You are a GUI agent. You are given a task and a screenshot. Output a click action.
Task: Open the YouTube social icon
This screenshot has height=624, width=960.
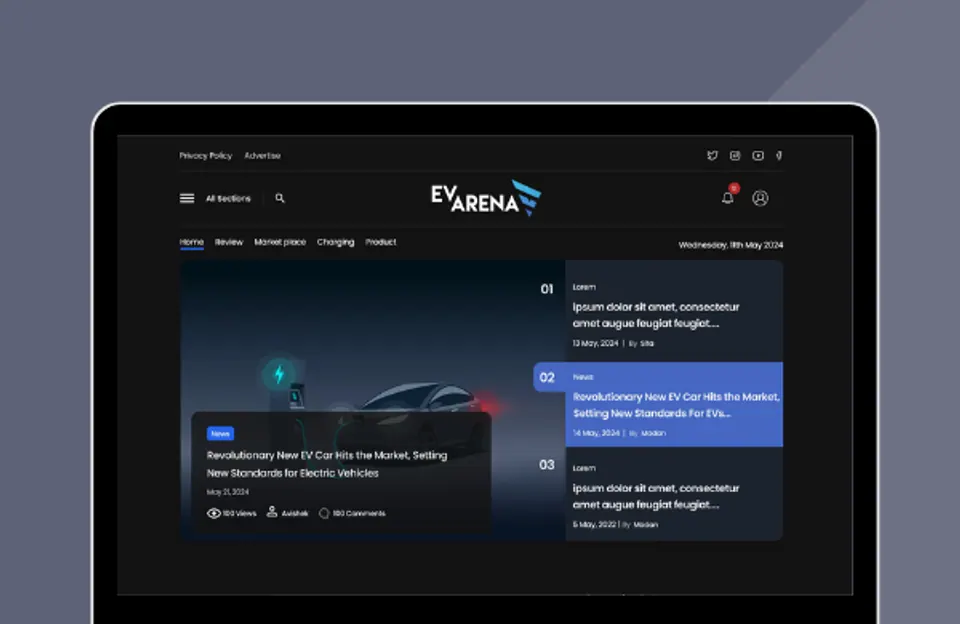click(x=758, y=156)
